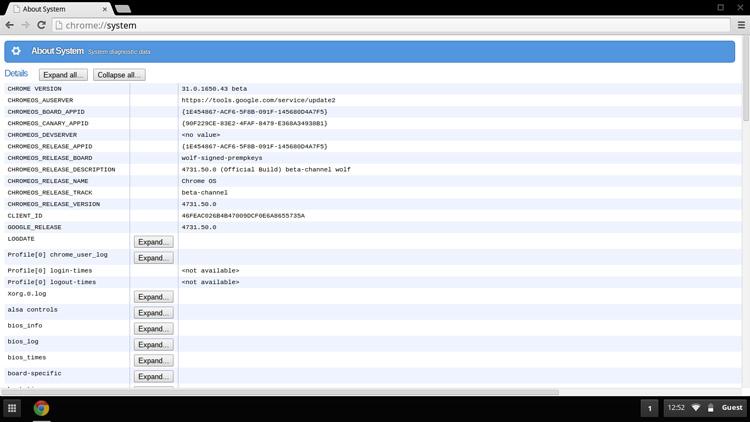The image size is (750, 422).
Task: Click the chrome://system address bar
Action: [391, 25]
